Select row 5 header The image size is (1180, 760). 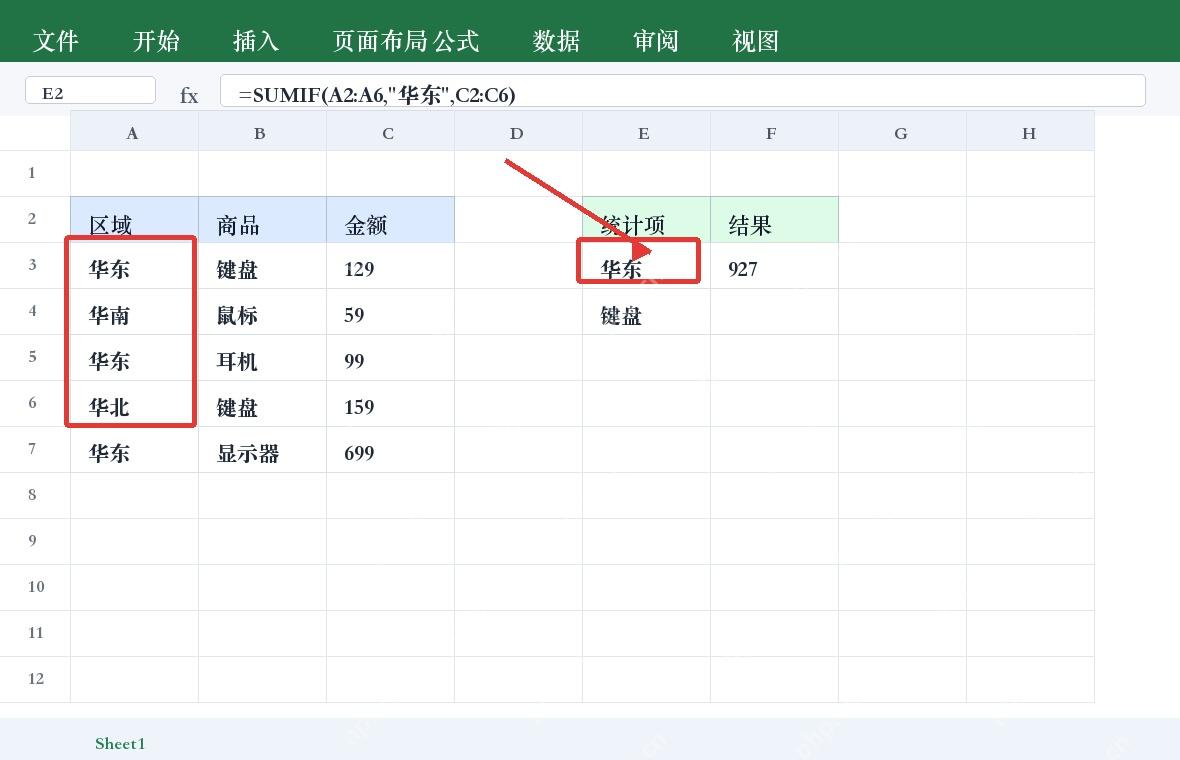35,357
